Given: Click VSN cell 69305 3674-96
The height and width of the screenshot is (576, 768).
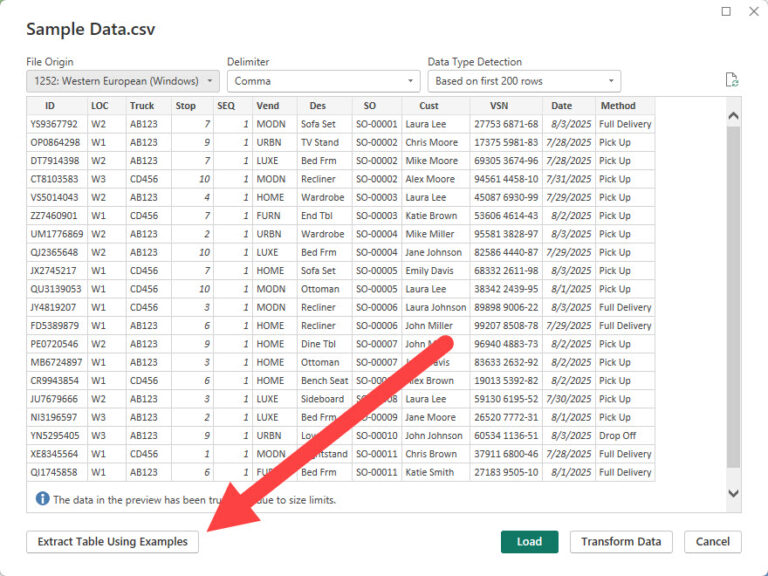Looking at the screenshot, I should tap(506, 161).
